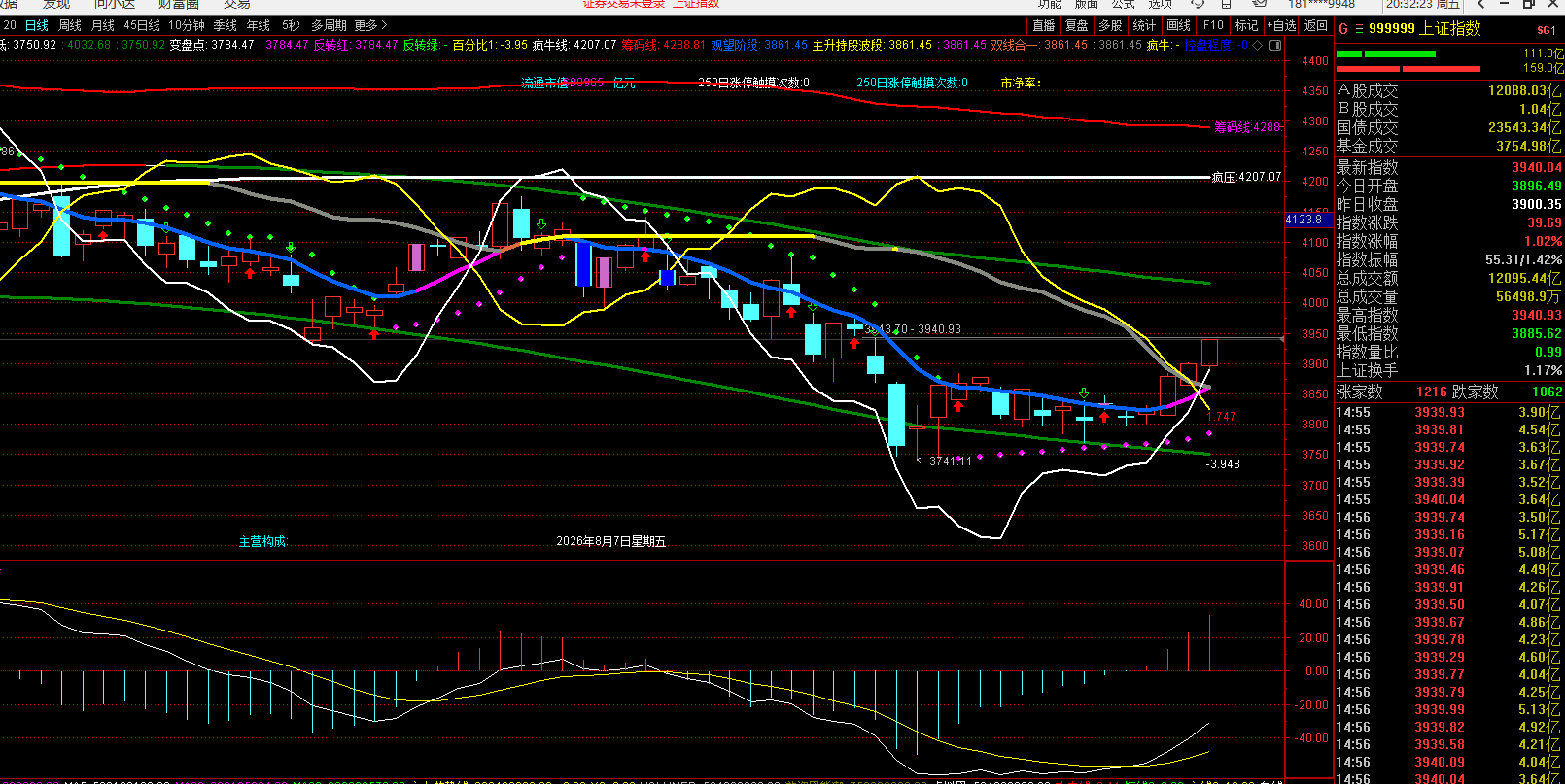This screenshot has height=784, width=1565.
Task: Switch to the 5秒 period tab
Action: coord(291,25)
